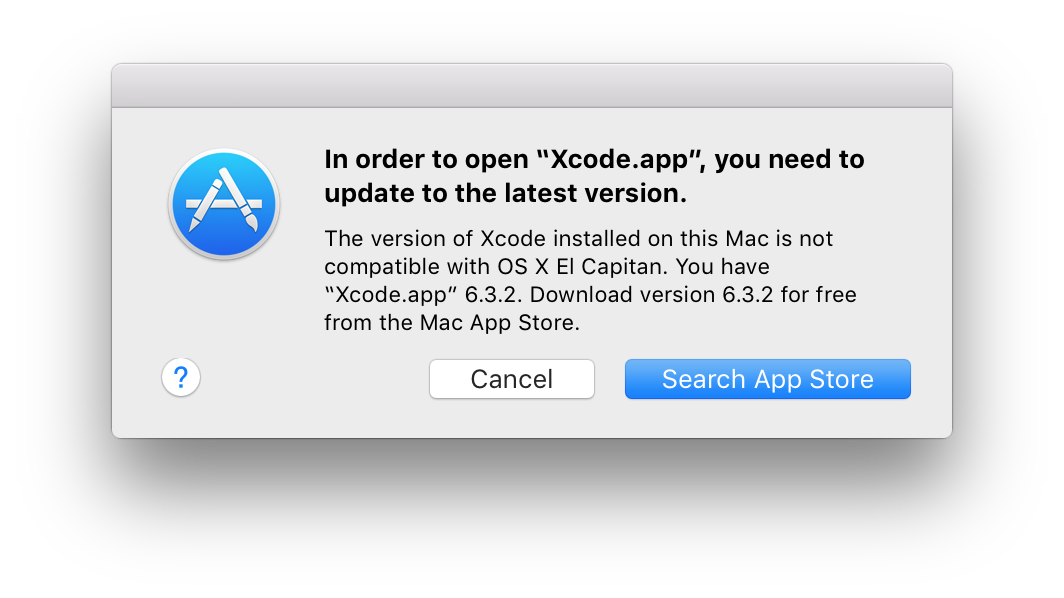Click "update to the latest version" heading line
The image size is (1064, 598).
[x=506, y=193]
